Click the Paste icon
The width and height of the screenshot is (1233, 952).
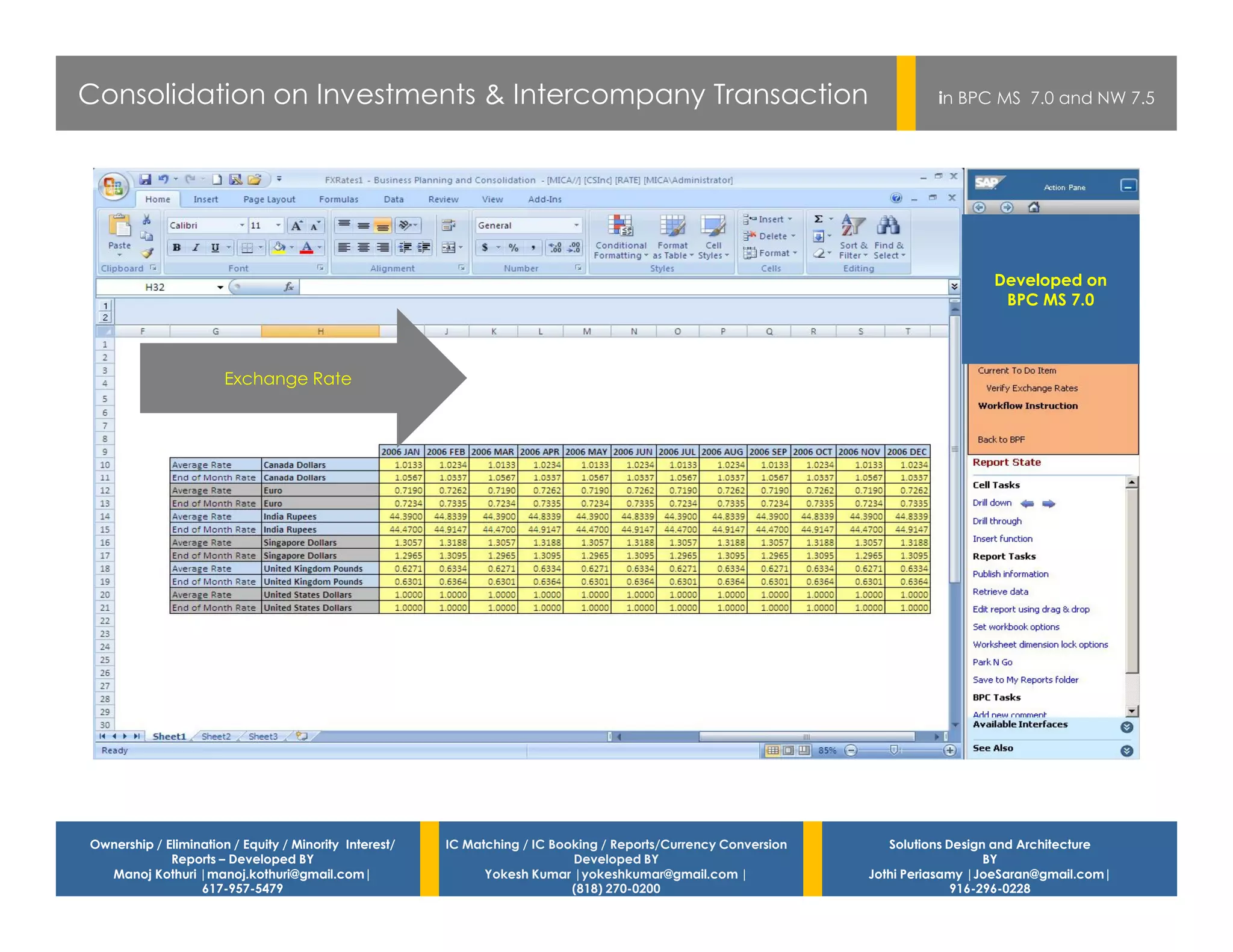[x=119, y=226]
